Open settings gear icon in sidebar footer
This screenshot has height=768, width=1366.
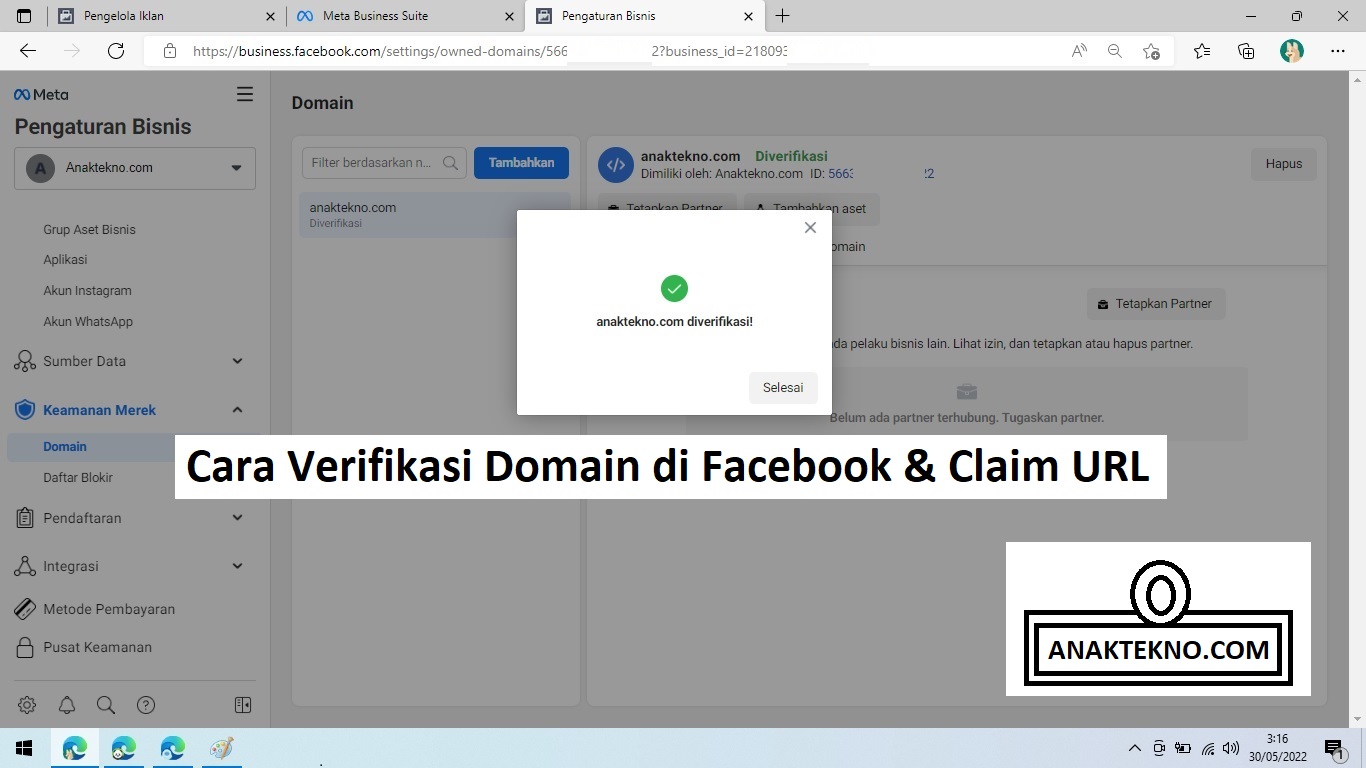click(27, 705)
